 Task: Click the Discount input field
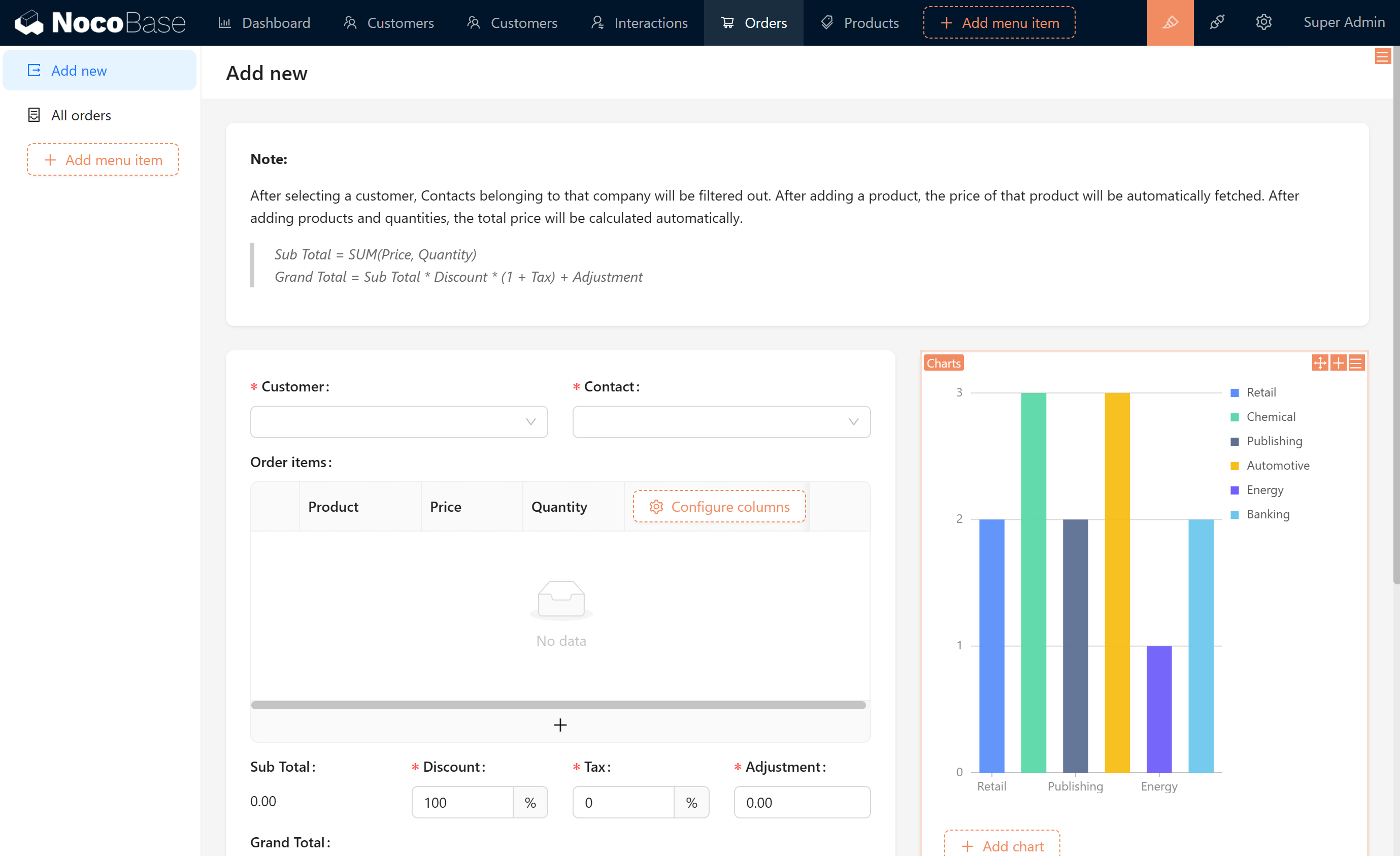point(462,802)
